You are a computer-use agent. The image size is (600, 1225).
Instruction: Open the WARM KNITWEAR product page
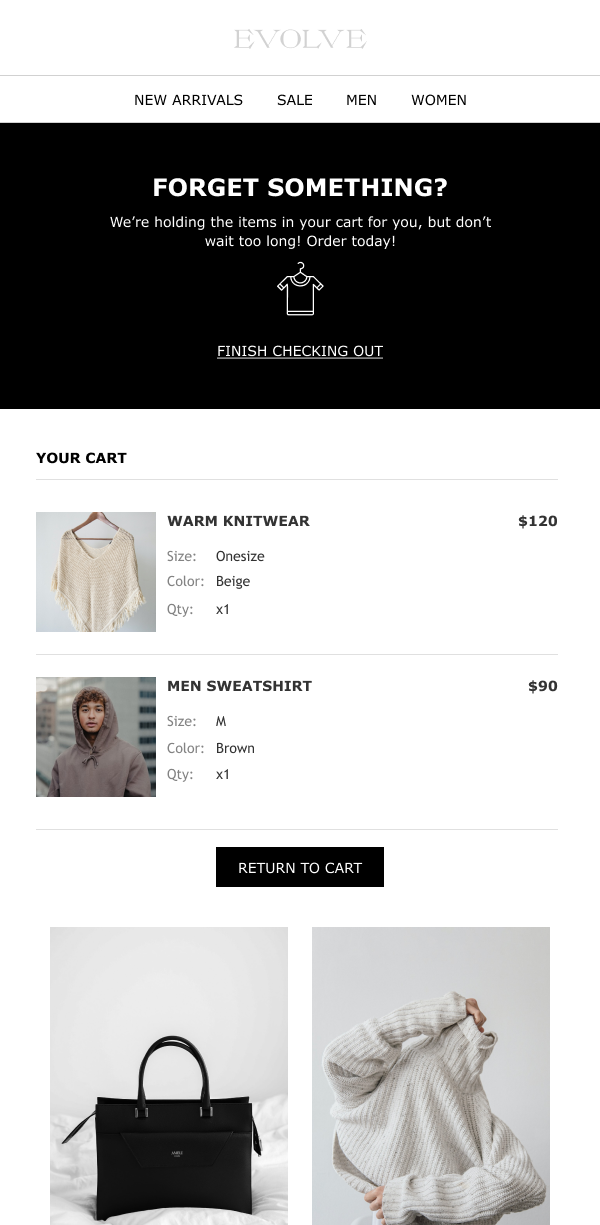pos(238,521)
